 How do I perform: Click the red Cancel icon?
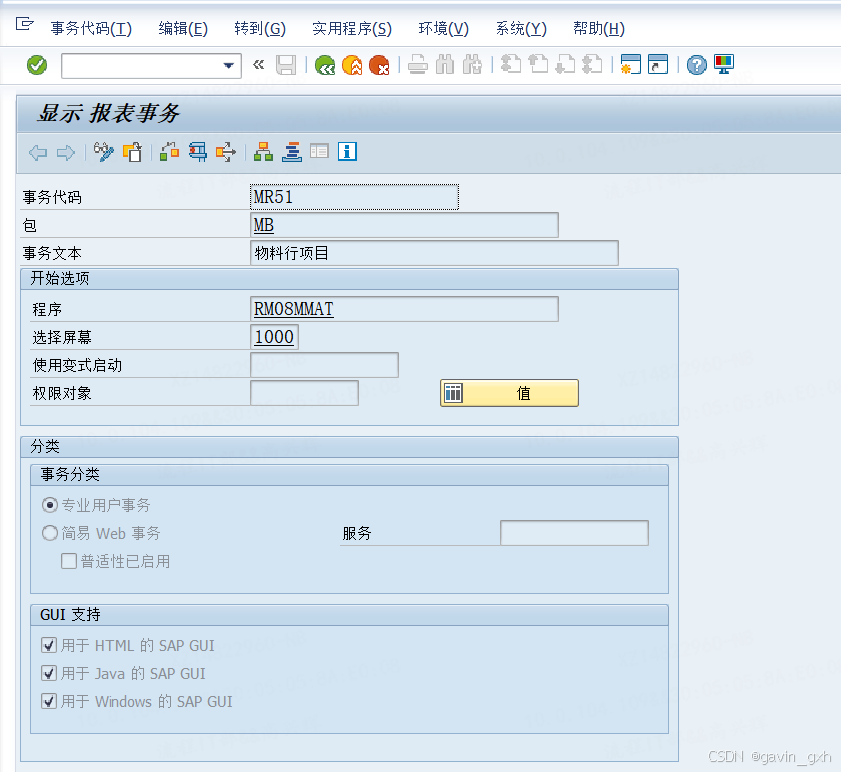[379, 65]
